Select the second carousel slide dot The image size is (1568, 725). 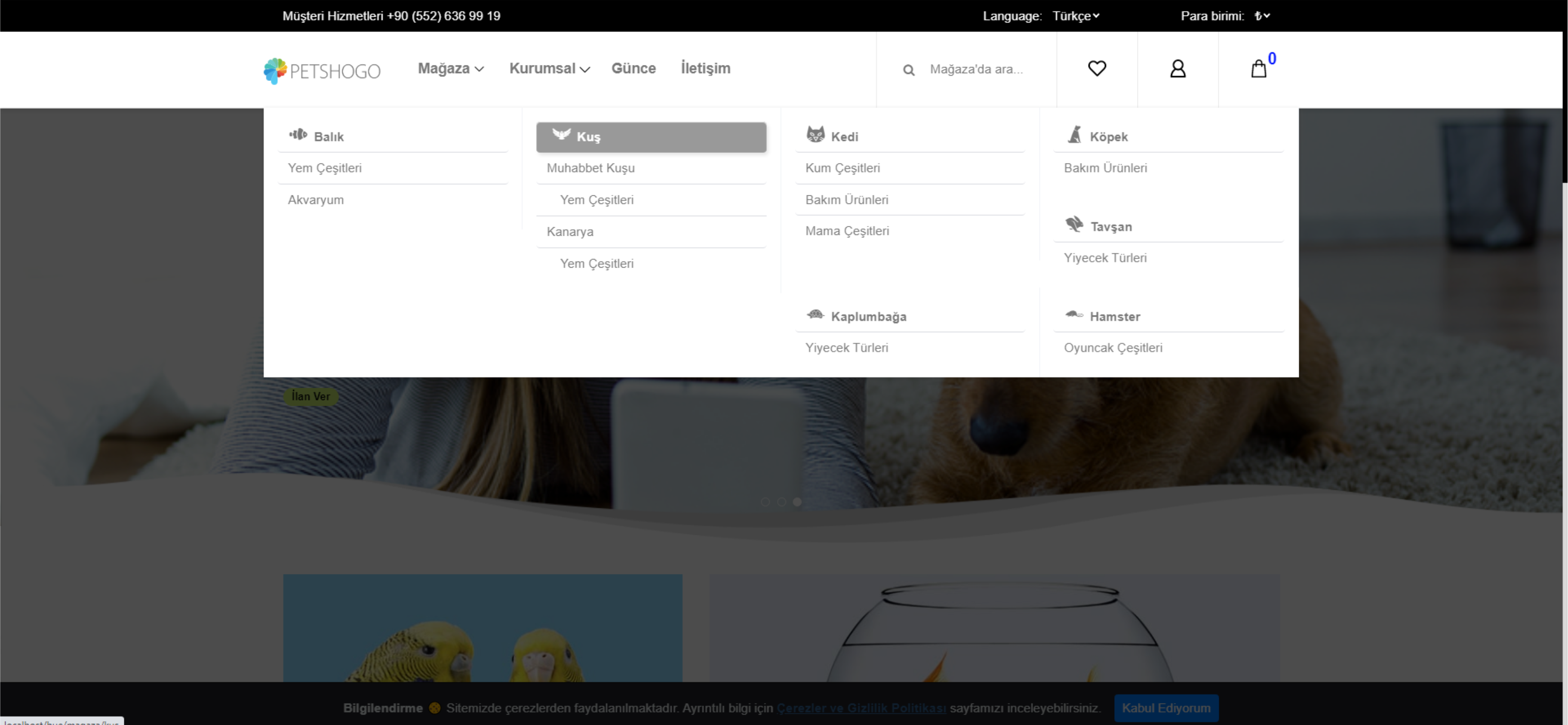coord(781,501)
